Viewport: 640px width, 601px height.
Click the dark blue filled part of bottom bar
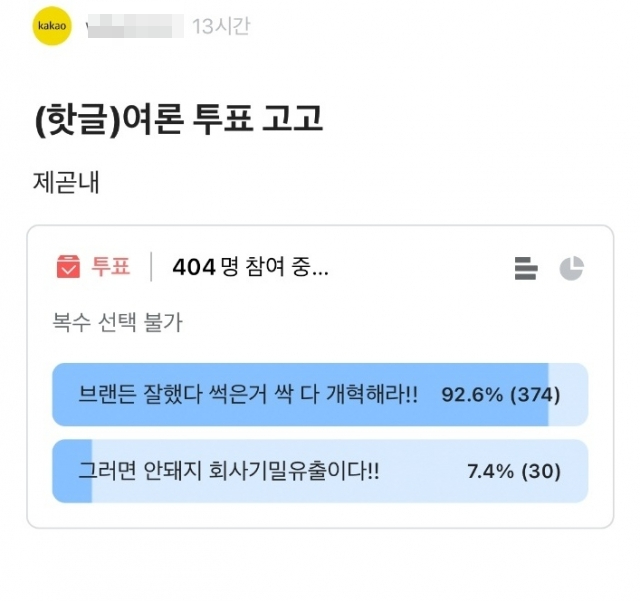[72, 471]
